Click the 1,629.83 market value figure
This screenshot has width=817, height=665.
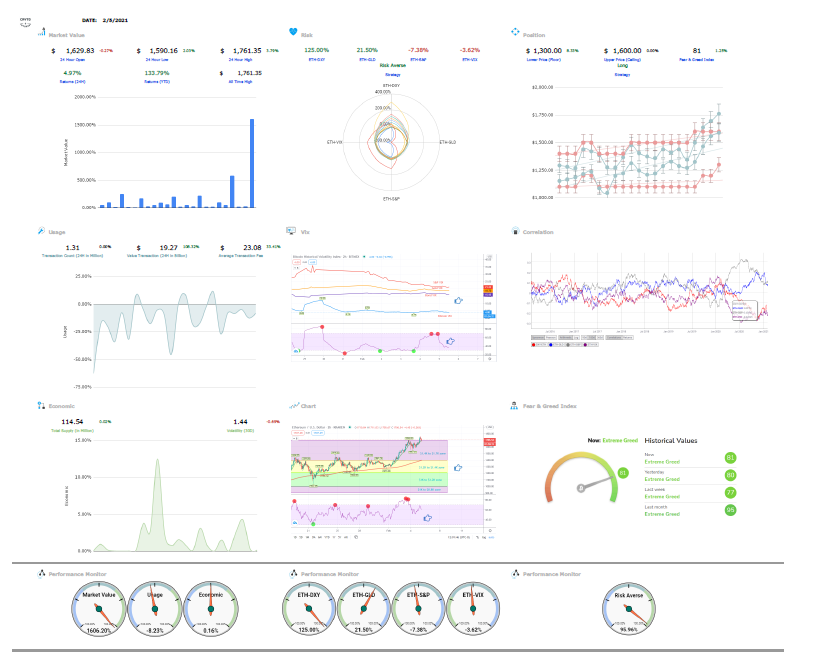(80, 51)
